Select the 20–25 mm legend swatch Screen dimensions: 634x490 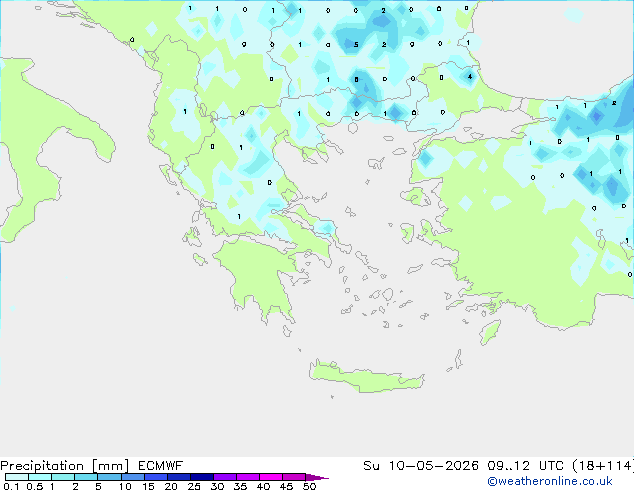click(179, 477)
